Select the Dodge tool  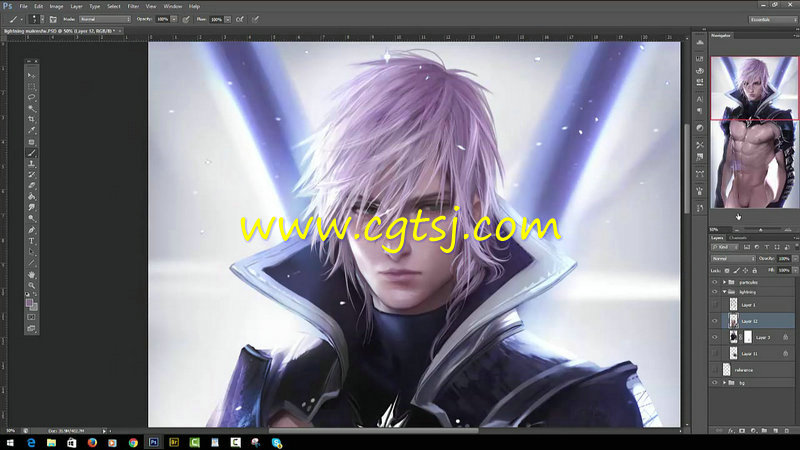point(32,218)
